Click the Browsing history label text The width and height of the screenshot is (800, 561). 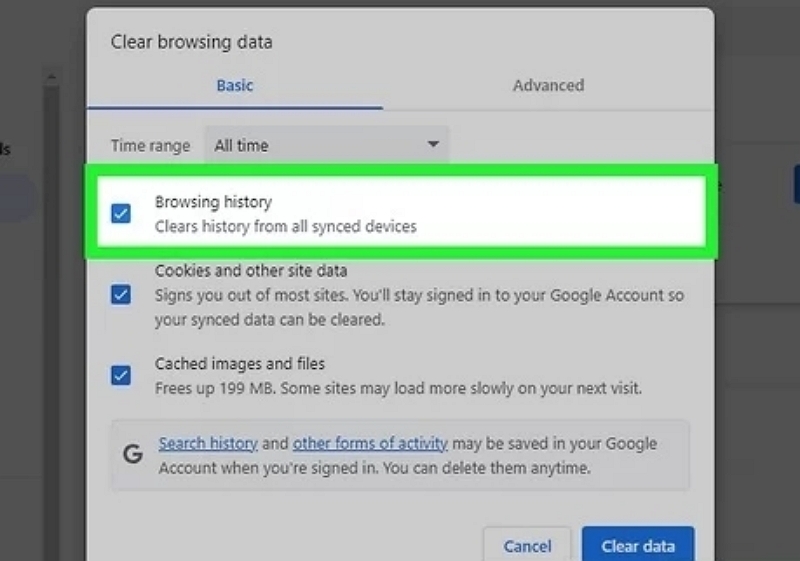(x=213, y=202)
